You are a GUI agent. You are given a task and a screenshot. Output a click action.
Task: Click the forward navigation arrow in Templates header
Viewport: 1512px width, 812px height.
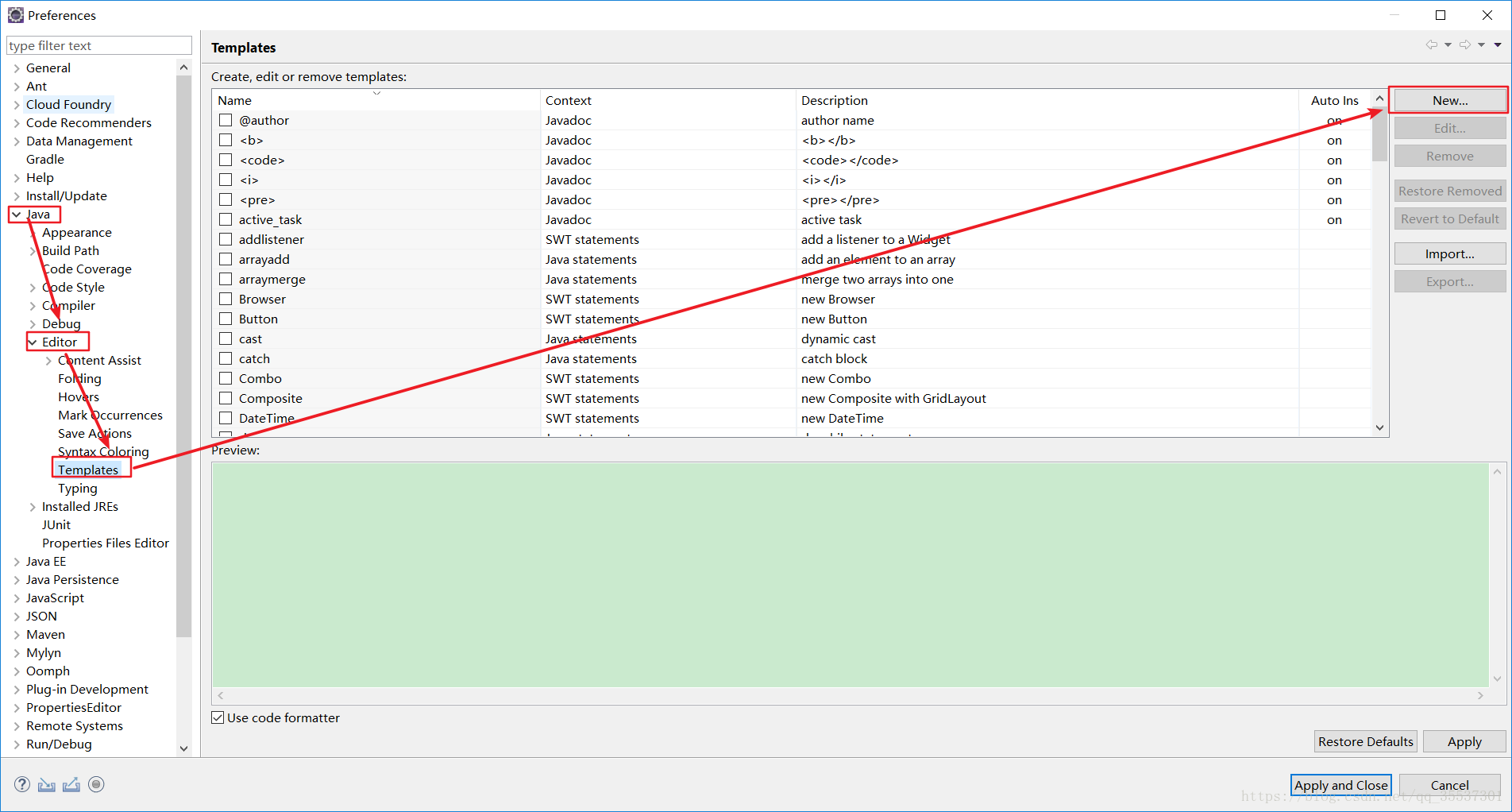pyautogui.click(x=1465, y=44)
